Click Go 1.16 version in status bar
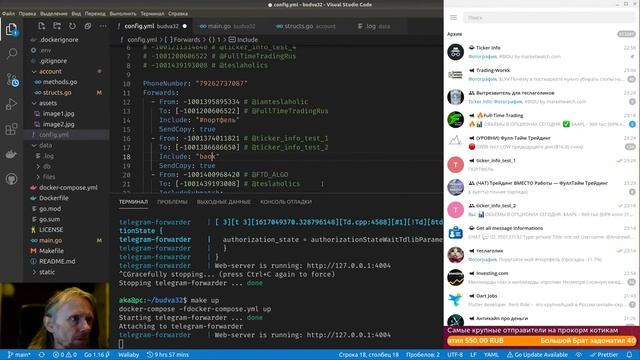The width and height of the screenshot is (640, 360). click(x=97, y=355)
